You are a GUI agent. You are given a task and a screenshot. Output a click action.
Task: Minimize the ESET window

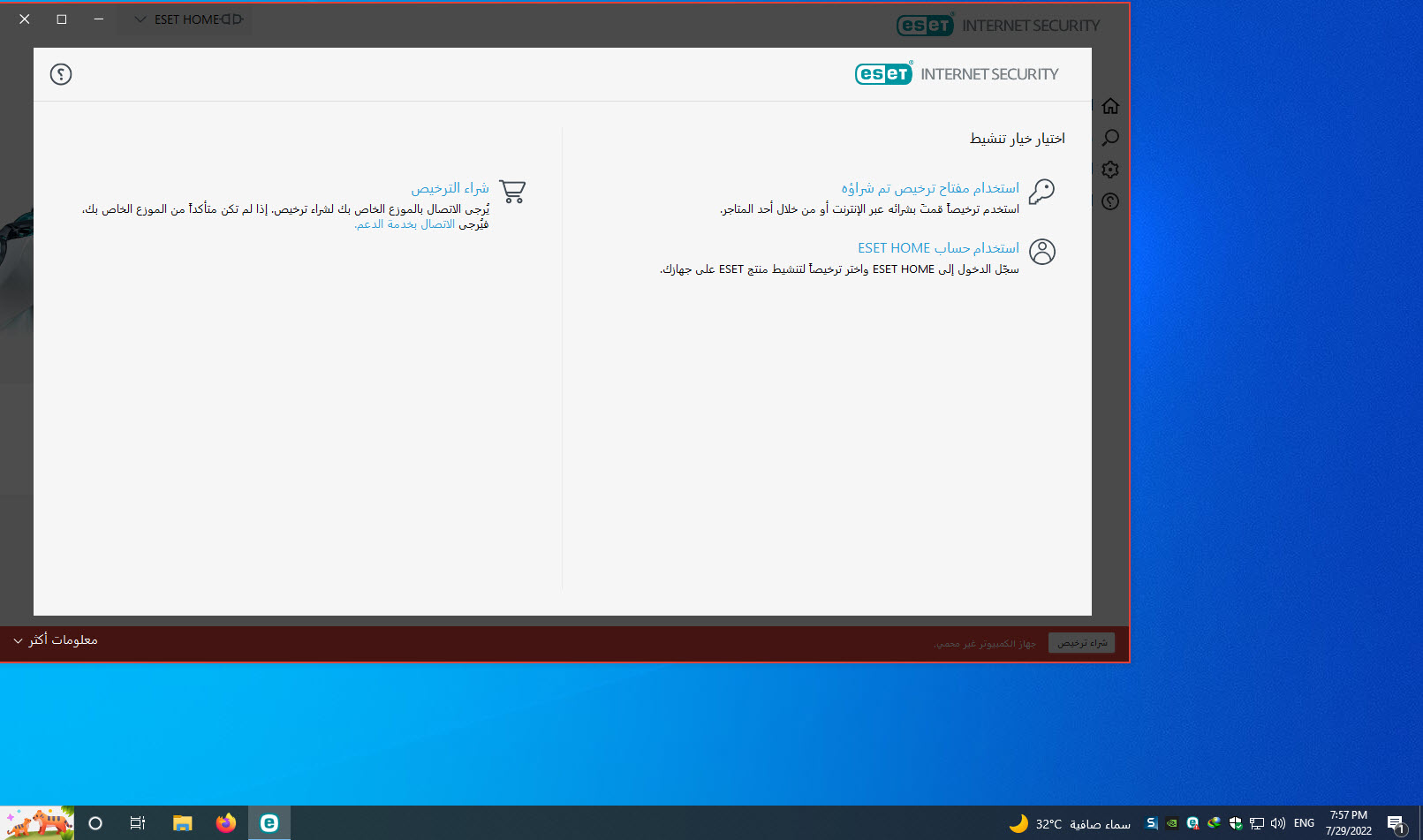pos(99,19)
